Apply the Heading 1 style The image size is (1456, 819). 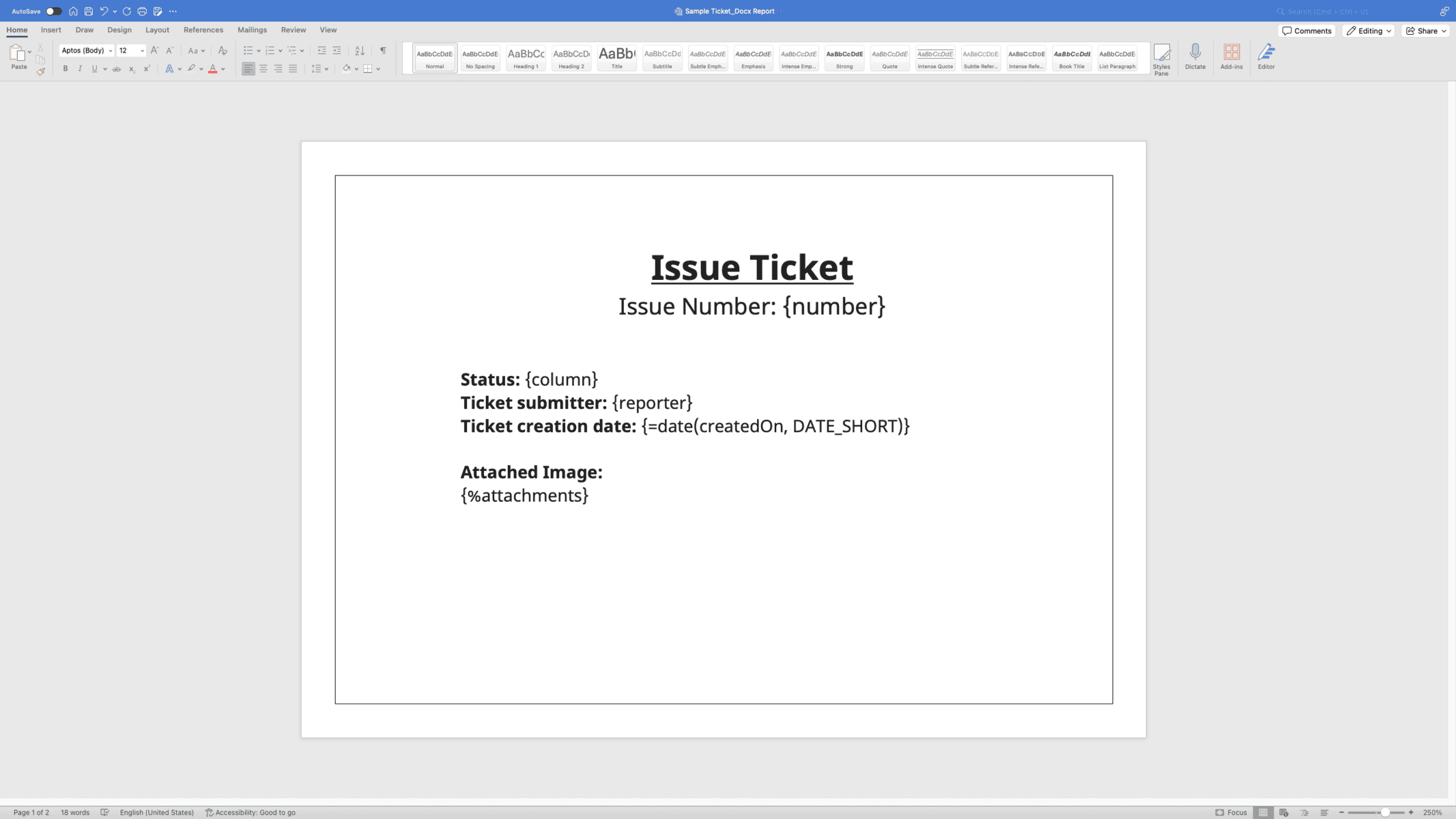coord(526,58)
